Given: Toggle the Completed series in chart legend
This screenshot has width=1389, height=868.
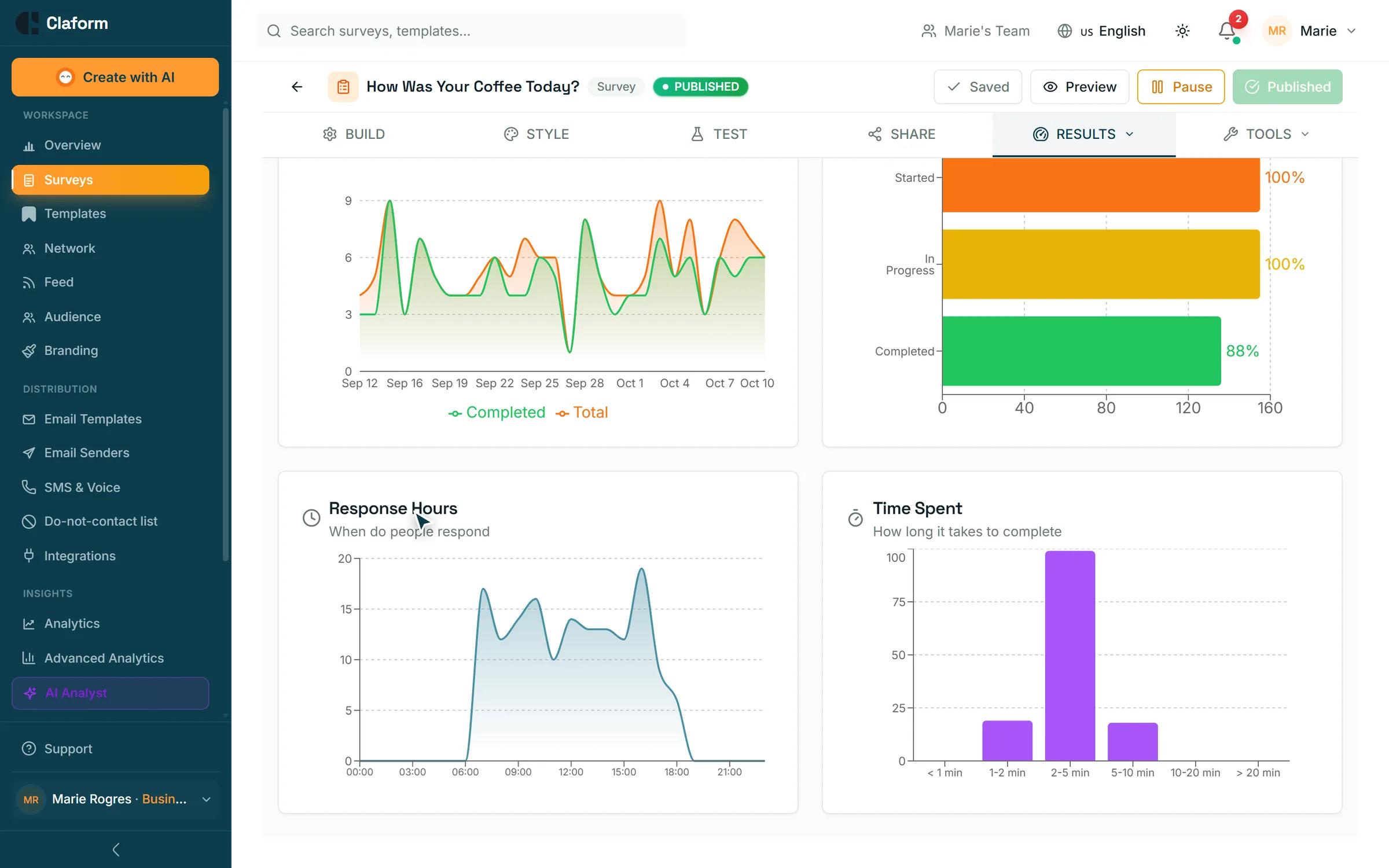Looking at the screenshot, I should point(497,413).
